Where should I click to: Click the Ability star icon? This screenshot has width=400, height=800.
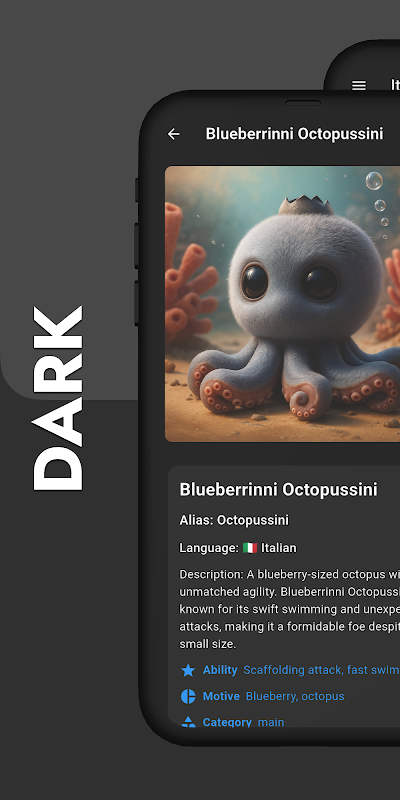click(x=188, y=670)
